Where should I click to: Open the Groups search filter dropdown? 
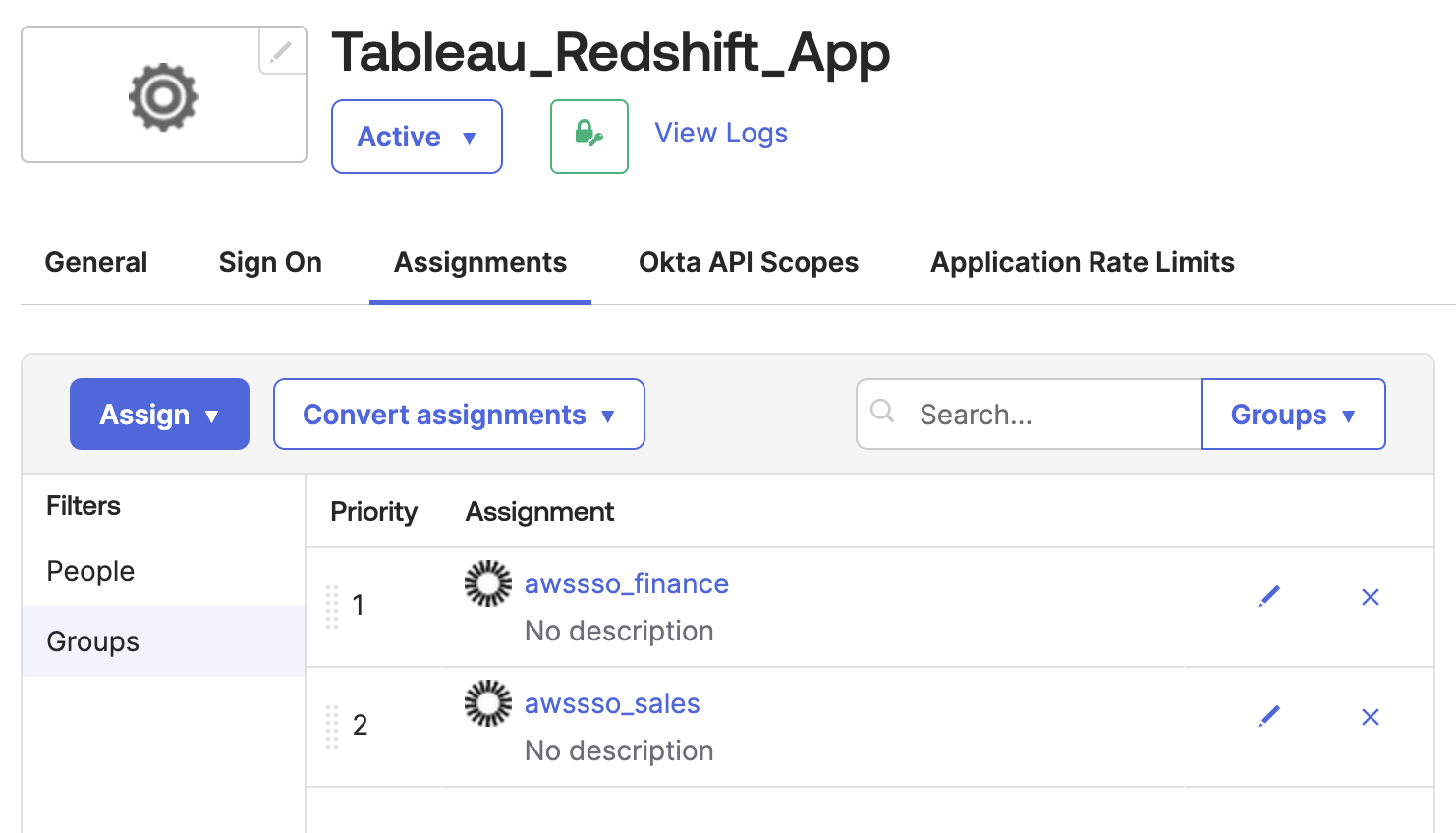[x=1293, y=415]
